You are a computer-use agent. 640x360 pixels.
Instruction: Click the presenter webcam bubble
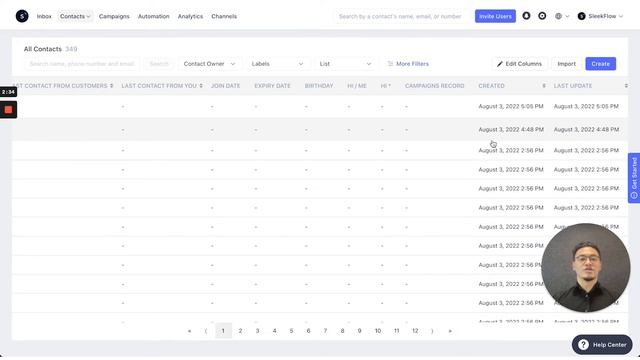coord(586,268)
